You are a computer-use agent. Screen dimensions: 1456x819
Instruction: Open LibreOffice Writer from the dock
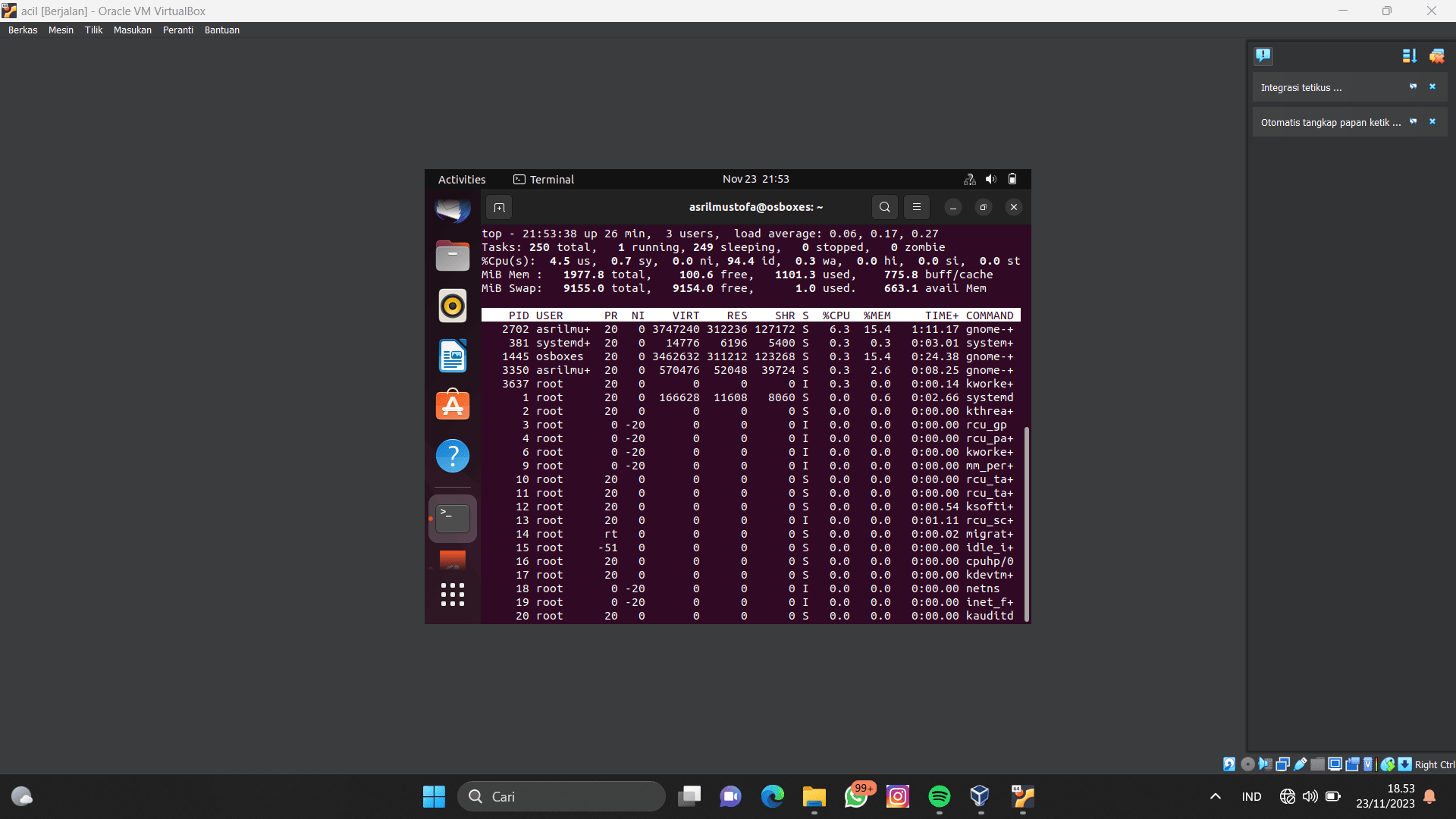tap(453, 356)
